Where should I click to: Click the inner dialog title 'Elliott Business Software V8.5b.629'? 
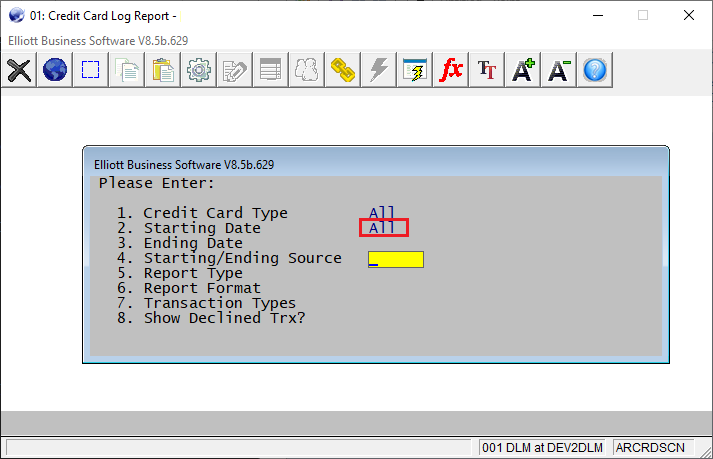pos(184,165)
